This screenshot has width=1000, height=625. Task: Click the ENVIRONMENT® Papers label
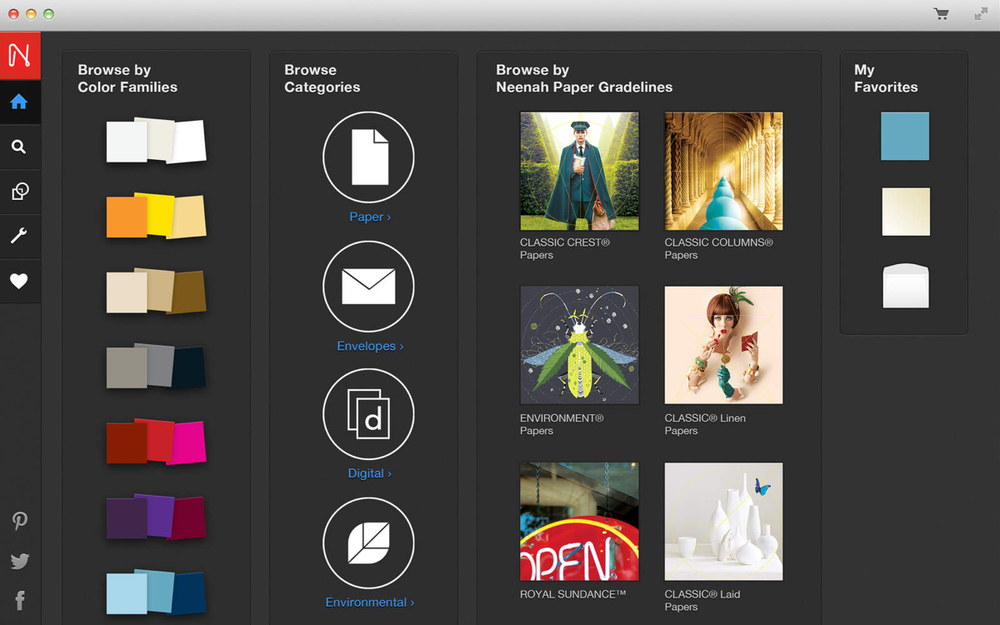pos(562,425)
